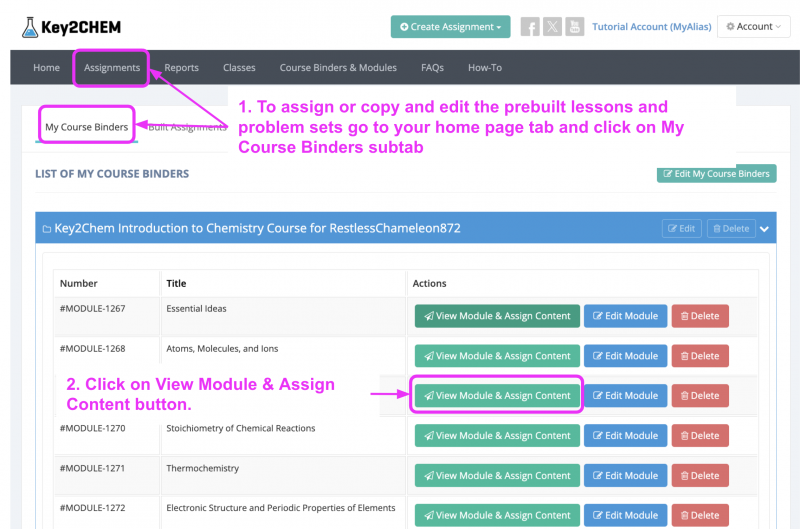Screen dimensions: 800x529
Task: Click Delete button in binder header
Action: pyautogui.click(x=731, y=229)
